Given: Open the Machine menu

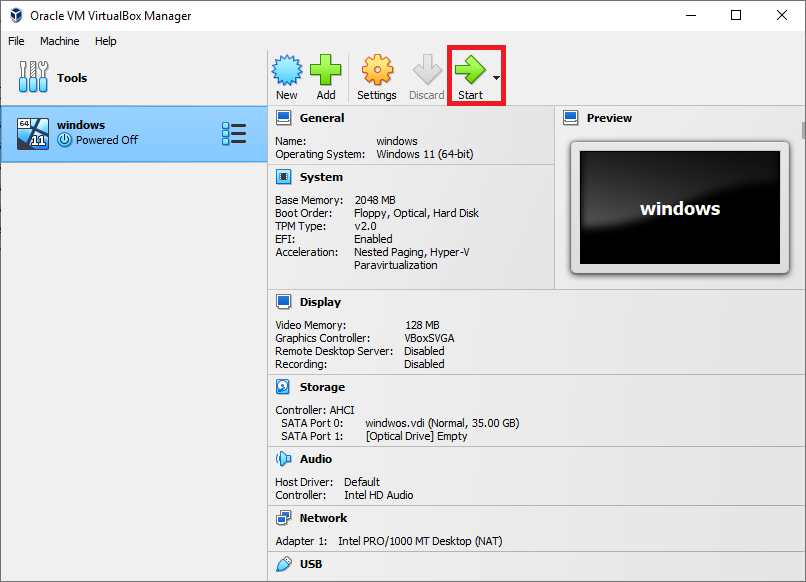Looking at the screenshot, I should (x=60, y=41).
